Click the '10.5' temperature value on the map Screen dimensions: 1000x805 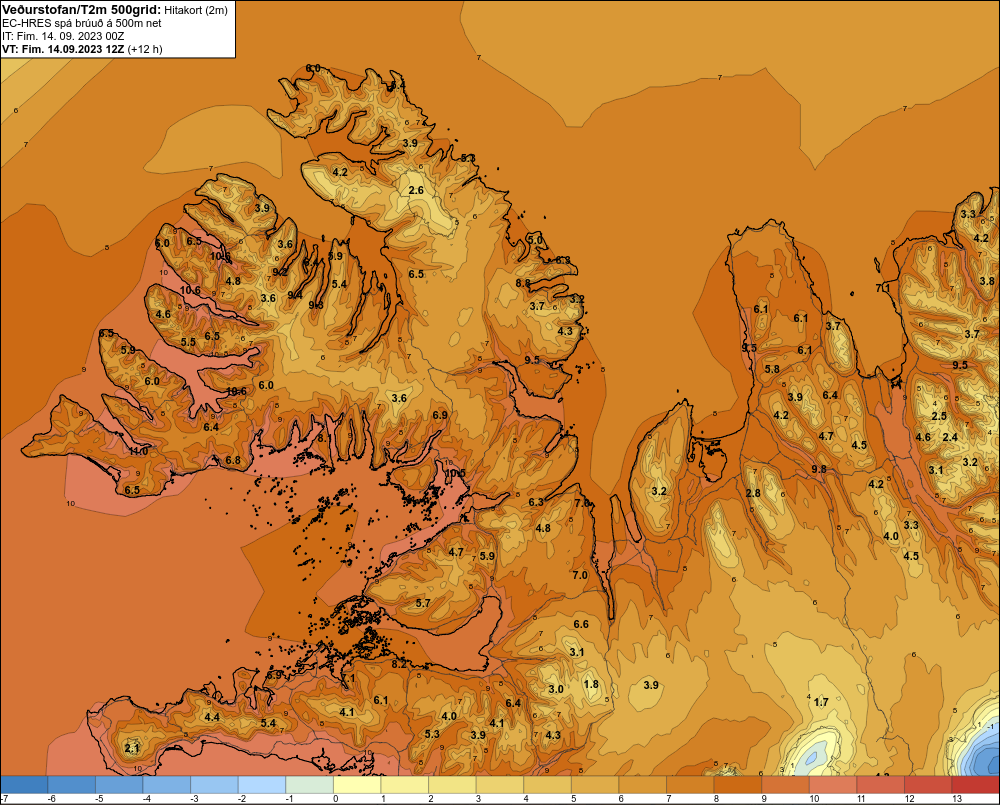coord(455,473)
